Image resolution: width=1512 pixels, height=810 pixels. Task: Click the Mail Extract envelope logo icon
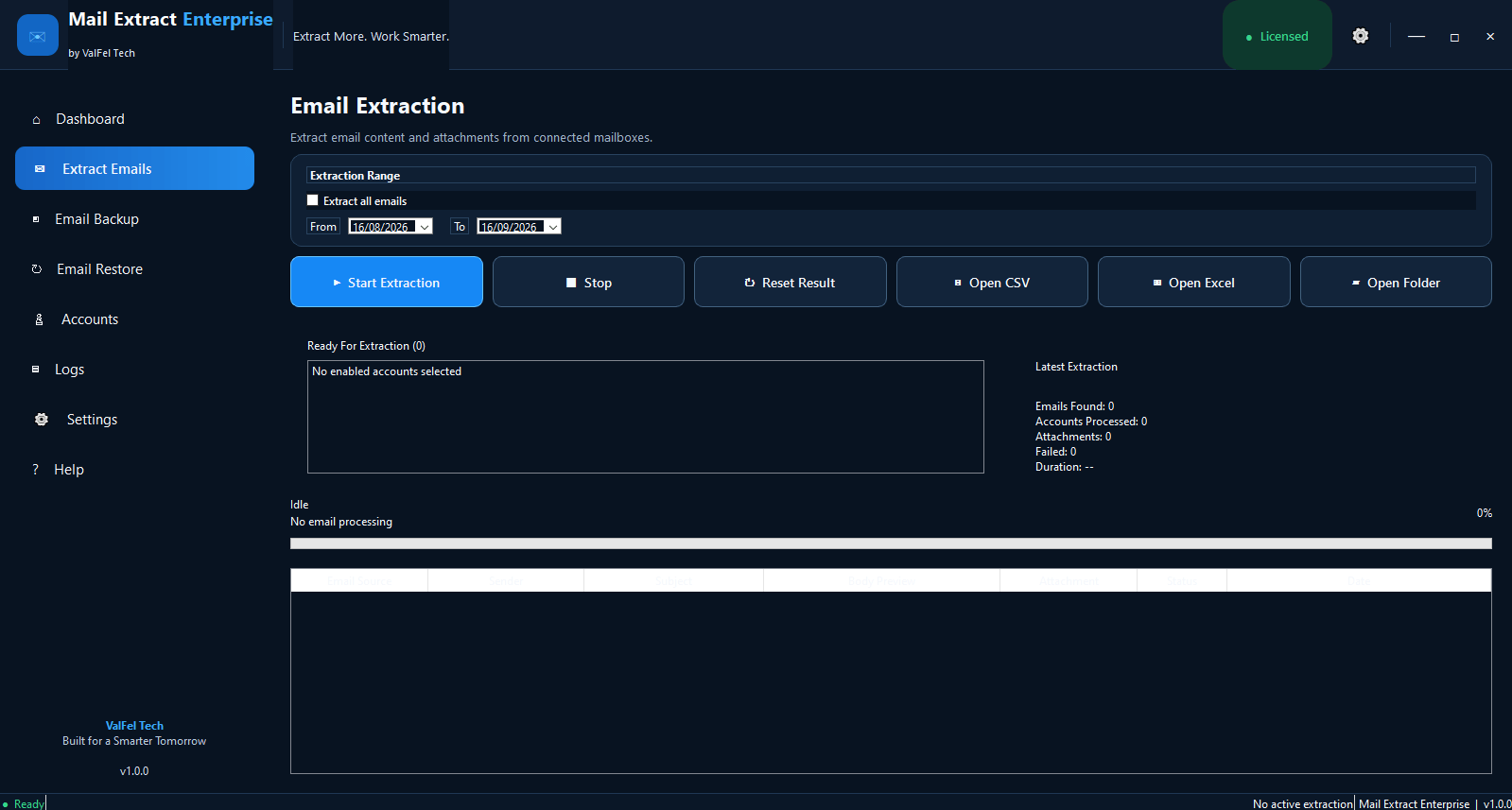coord(38,35)
